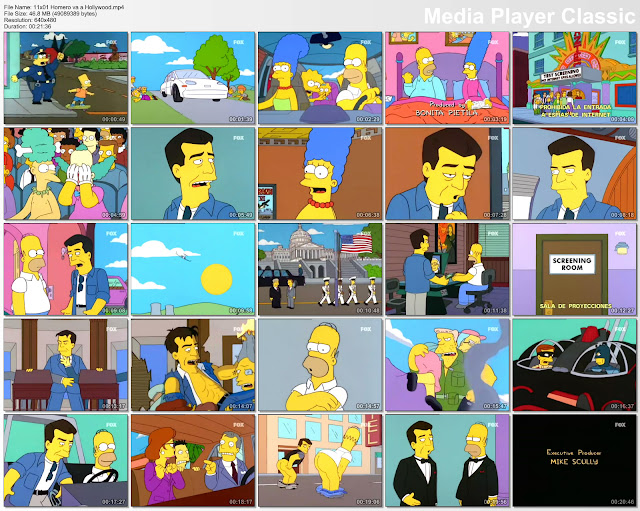
Task: Open thumbnail of soldier carrying a person
Action: (x=447, y=365)
